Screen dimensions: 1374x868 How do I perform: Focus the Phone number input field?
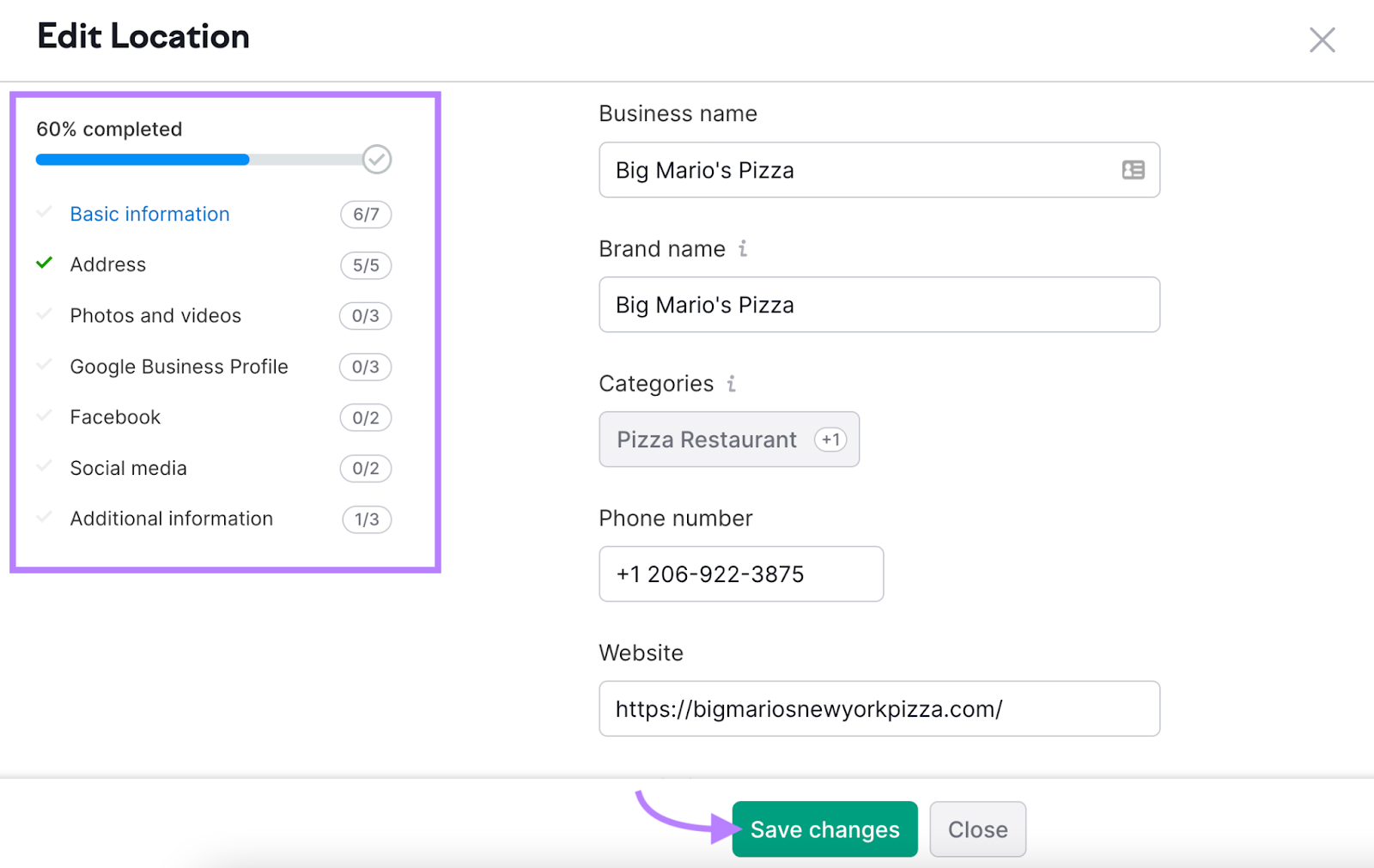coord(740,574)
